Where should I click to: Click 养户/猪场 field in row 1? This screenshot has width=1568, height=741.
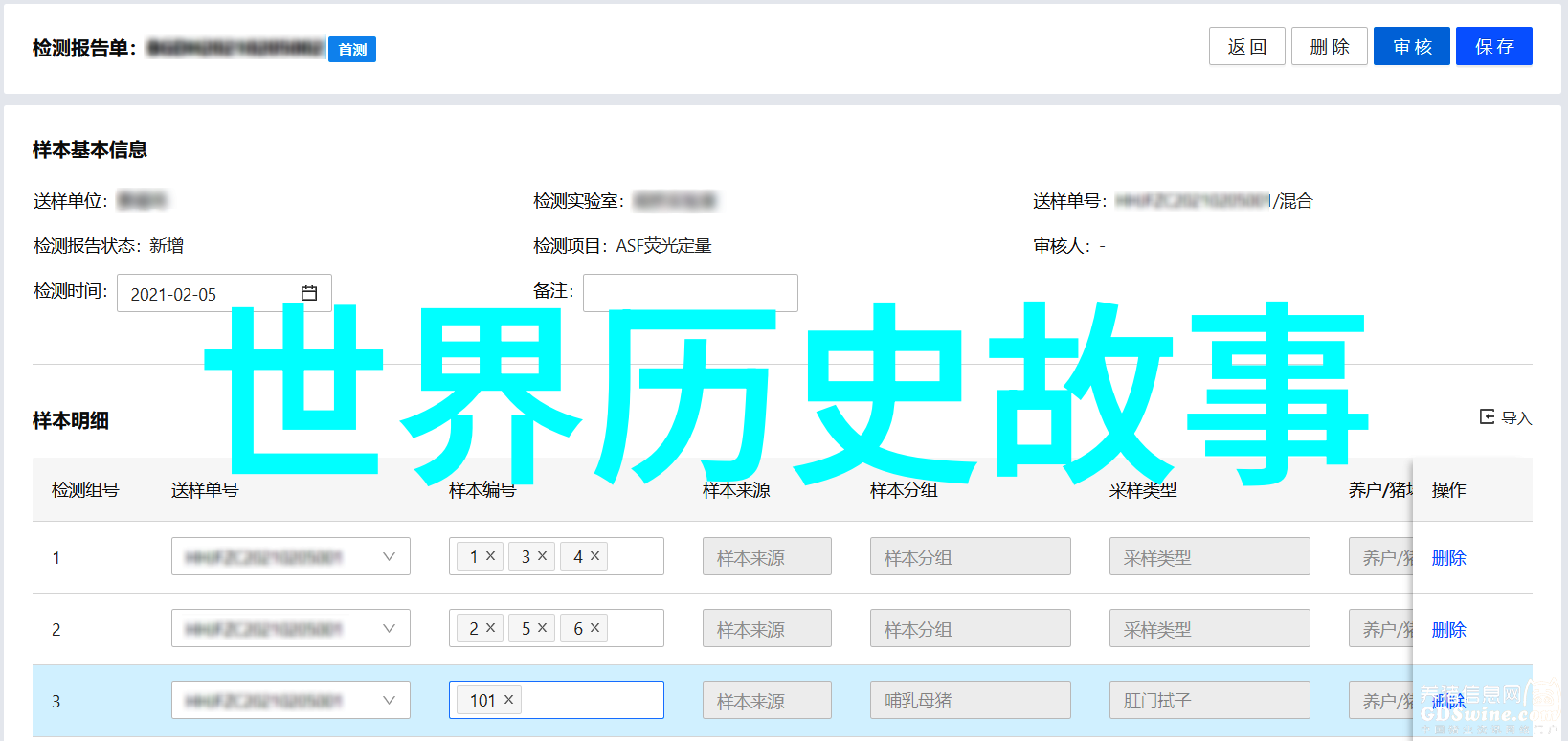click(1380, 556)
